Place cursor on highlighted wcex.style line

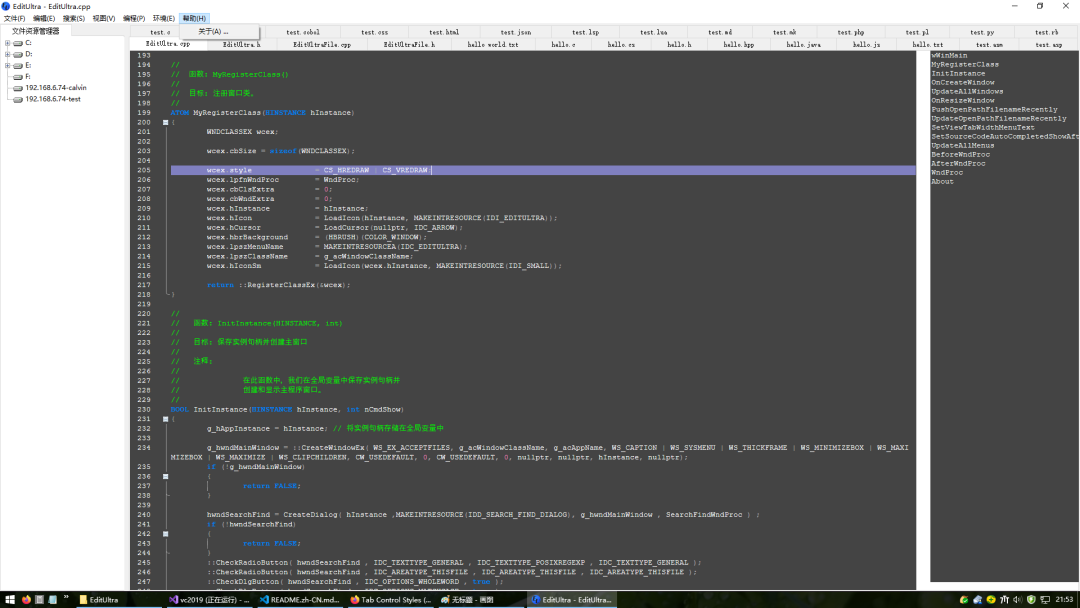coord(543,170)
